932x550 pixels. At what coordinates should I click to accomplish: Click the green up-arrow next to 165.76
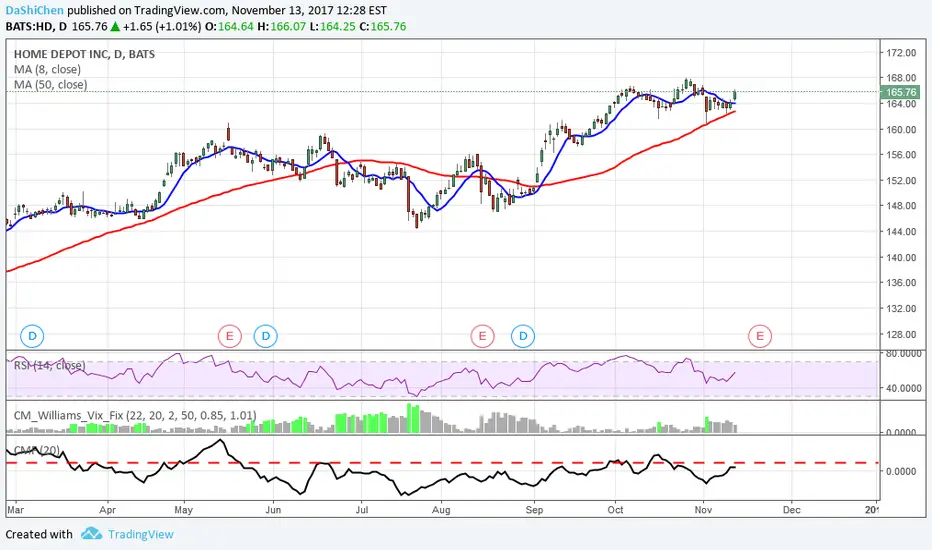[x=115, y=27]
